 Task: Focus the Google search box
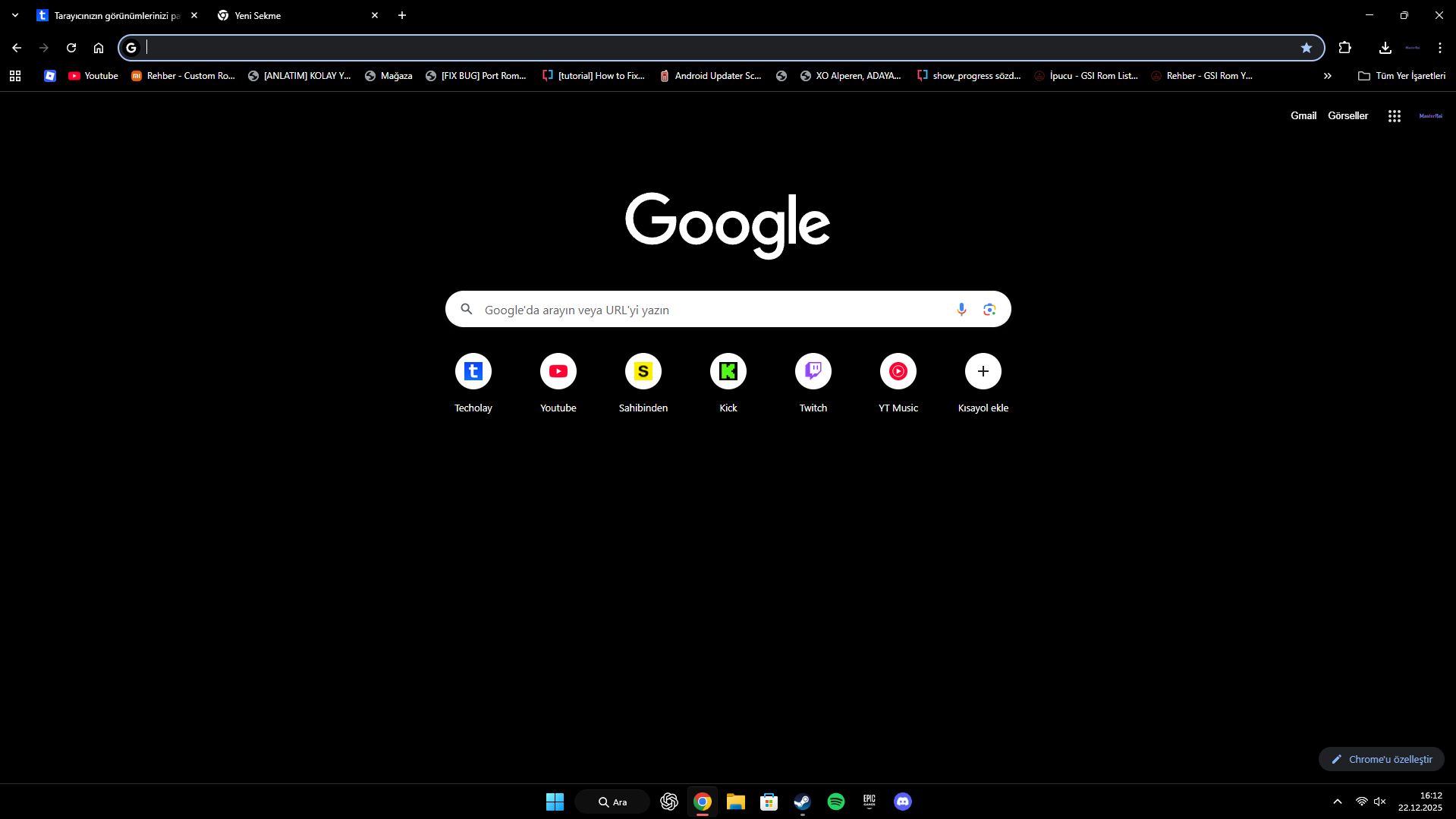point(728,309)
